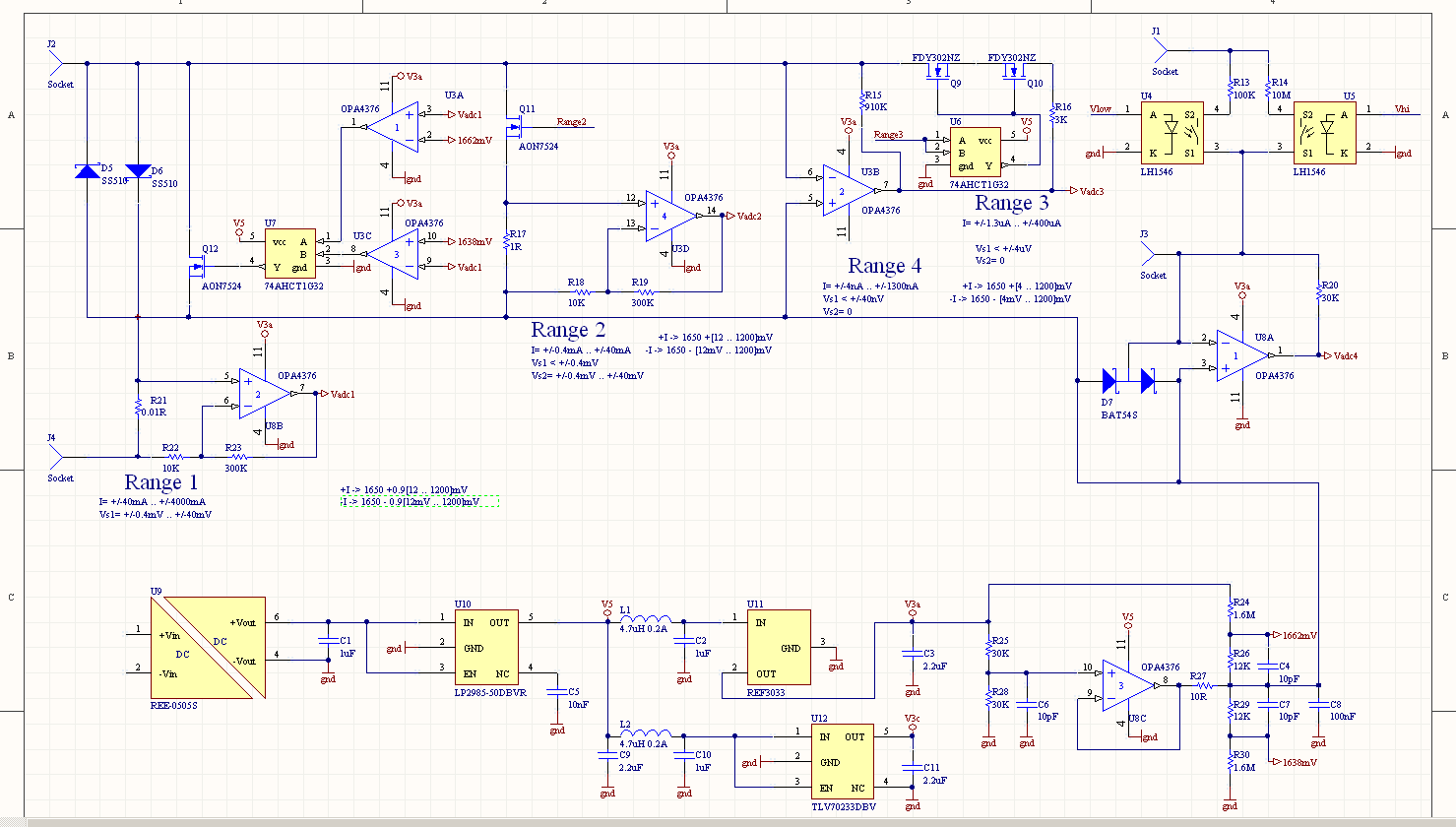Select the AON7524 MOSFET Q12
Image resolution: width=1456 pixels, height=827 pixels.
[x=198, y=267]
